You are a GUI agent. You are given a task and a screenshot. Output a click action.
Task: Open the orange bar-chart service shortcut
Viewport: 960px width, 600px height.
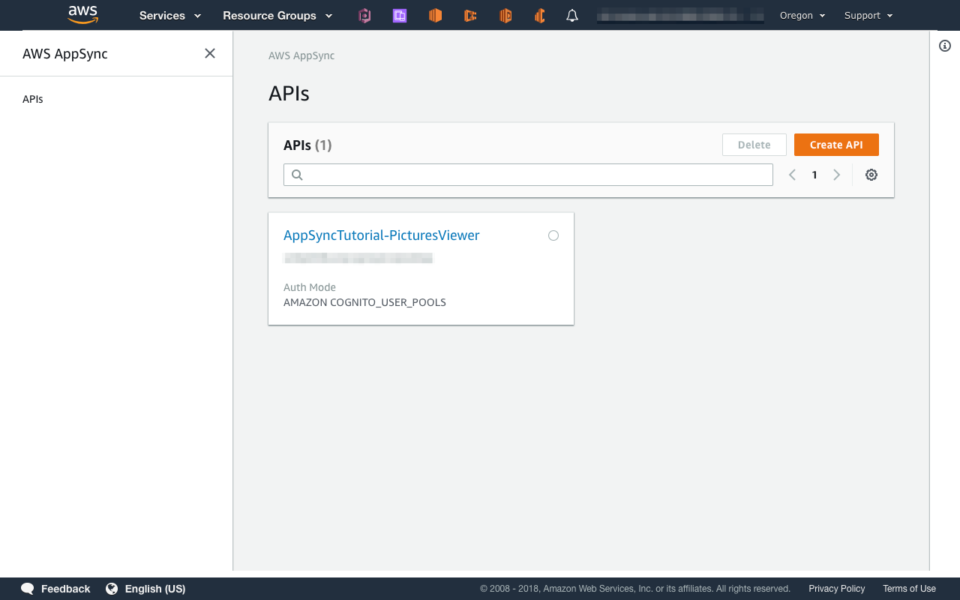pos(540,16)
